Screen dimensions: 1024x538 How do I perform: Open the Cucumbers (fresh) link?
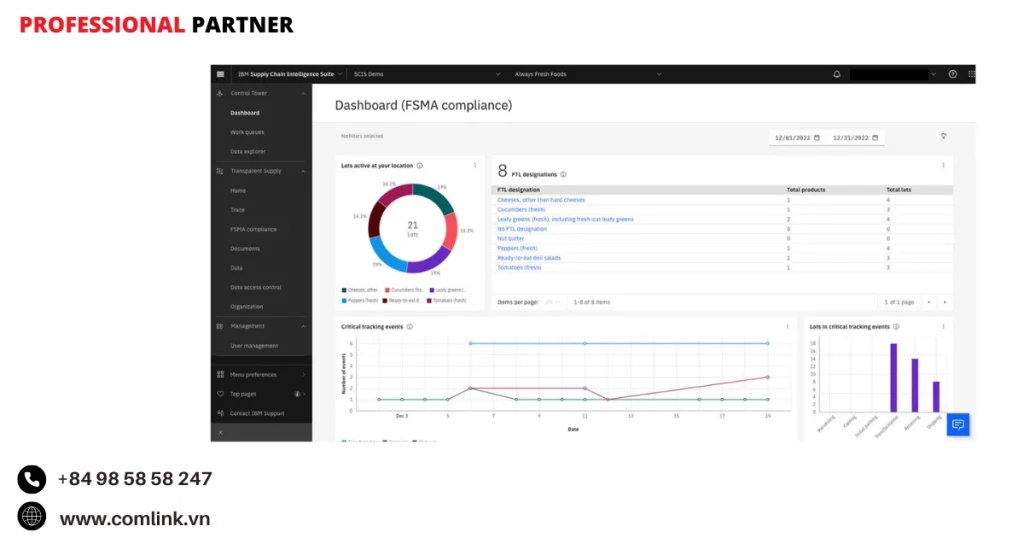tap(521, 210)
